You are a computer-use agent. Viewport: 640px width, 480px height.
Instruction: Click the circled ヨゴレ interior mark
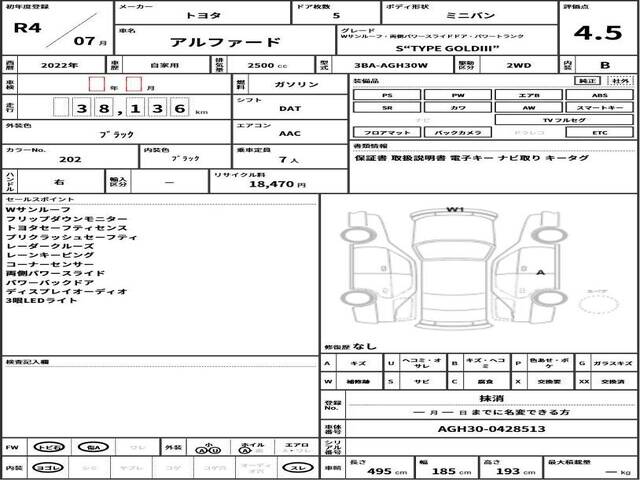[43, 468]
